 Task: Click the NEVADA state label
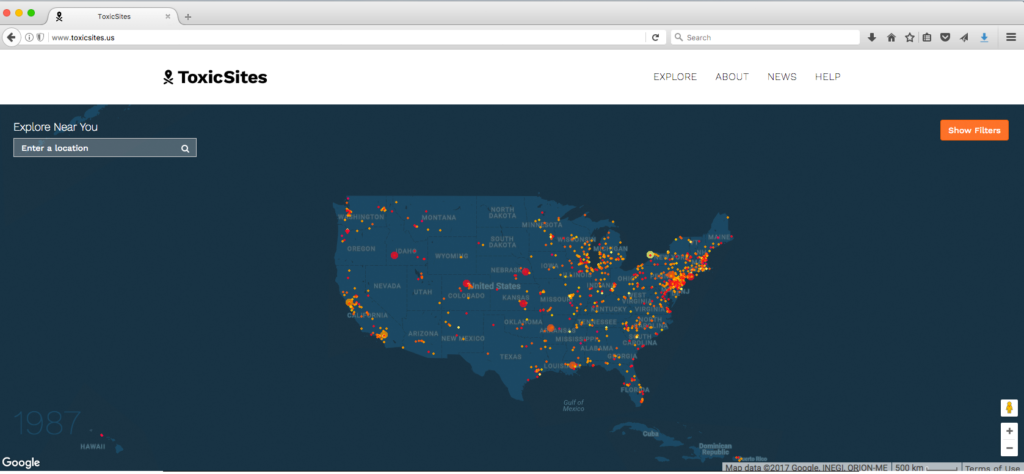387,286
